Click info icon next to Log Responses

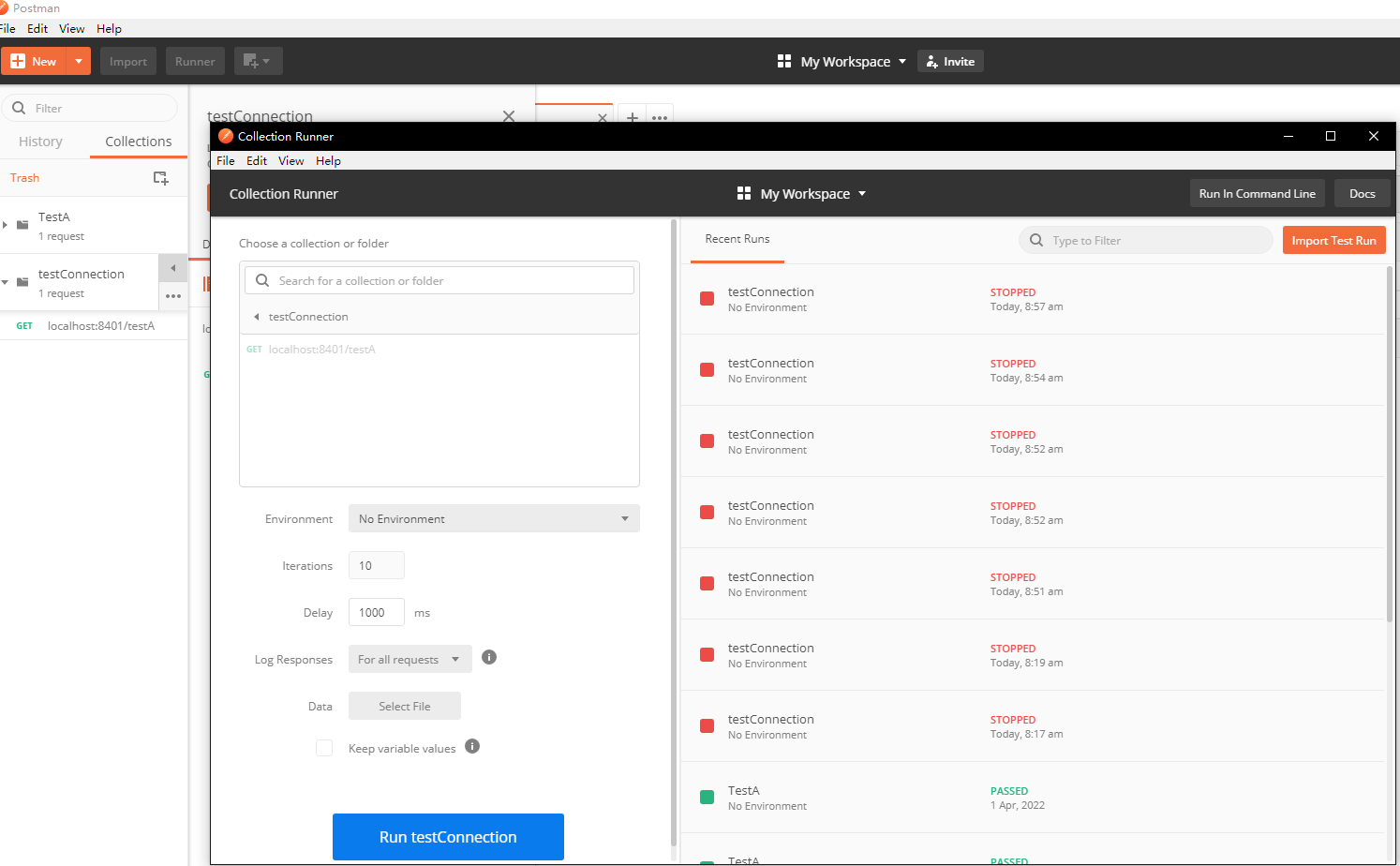(x=489, y=657)
